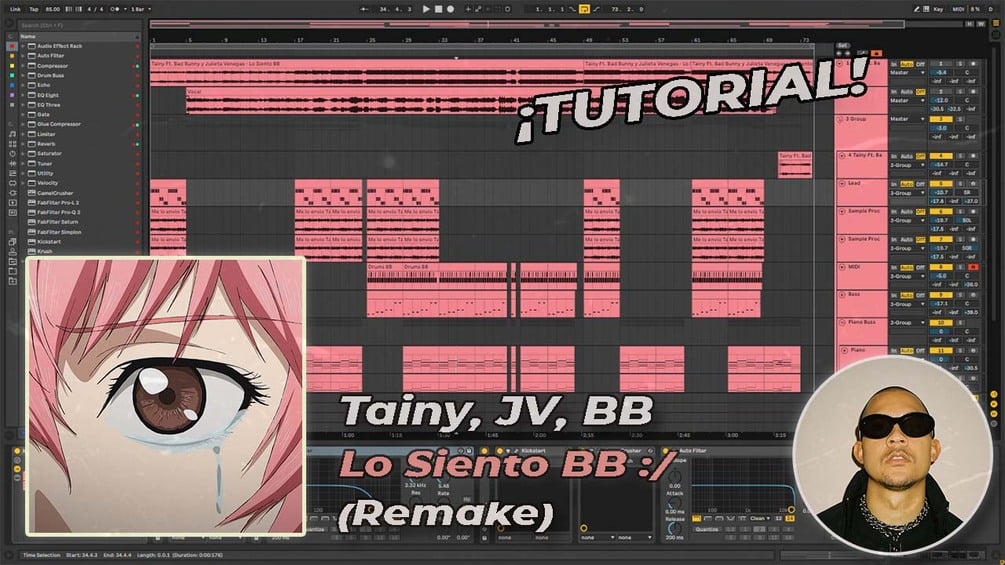1005x565 pixels.
Task: Click the Search browser field
Action: 79,25
